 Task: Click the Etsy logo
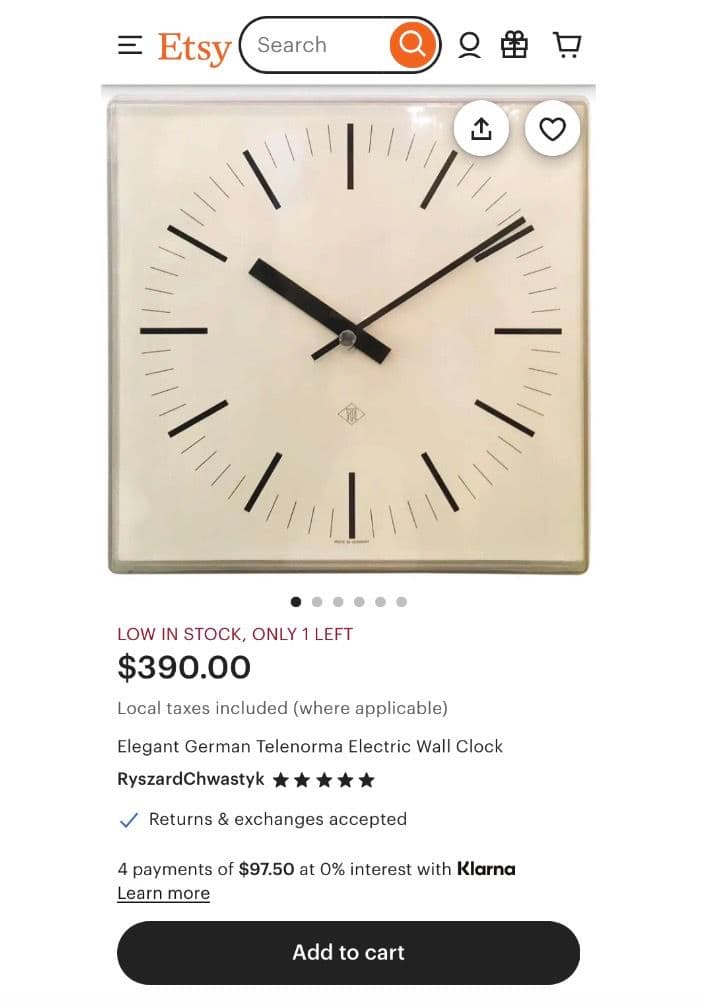point(194,49)
